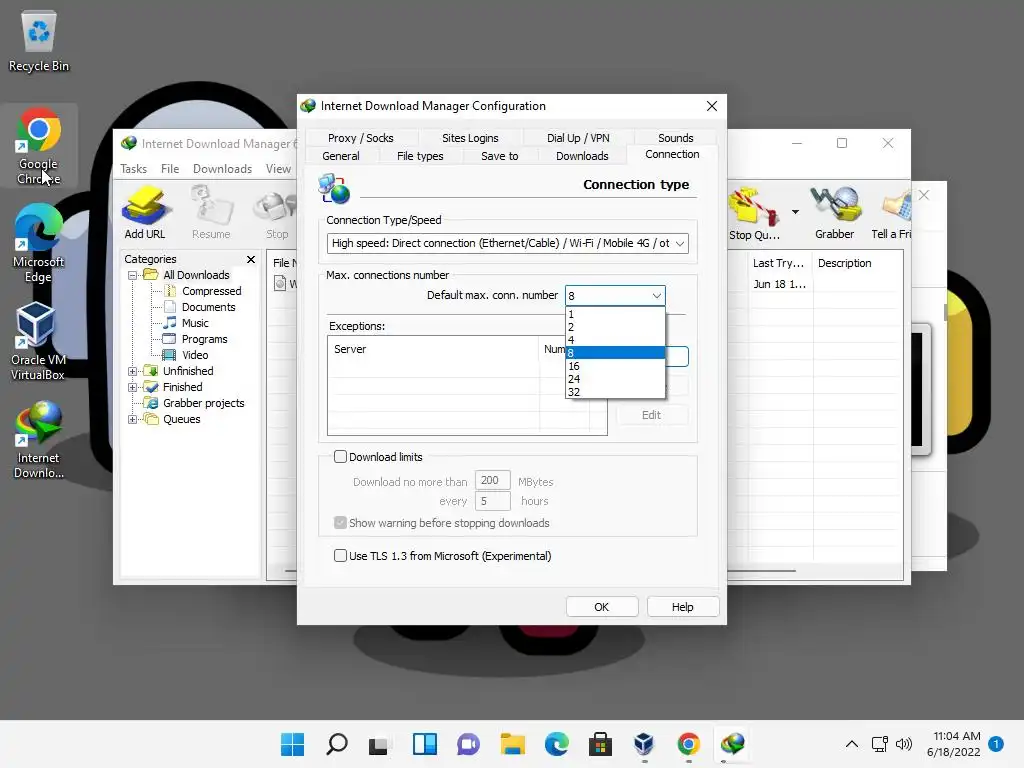The width and height of the screenshot is (1024, 768).
Task: Open Internet Download Manager desktop shortcut
Action: coord(39,440)
